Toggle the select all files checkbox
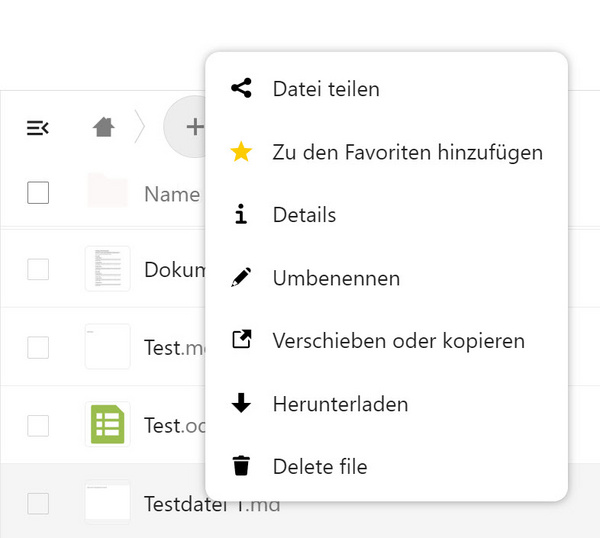 coord(38,193)
